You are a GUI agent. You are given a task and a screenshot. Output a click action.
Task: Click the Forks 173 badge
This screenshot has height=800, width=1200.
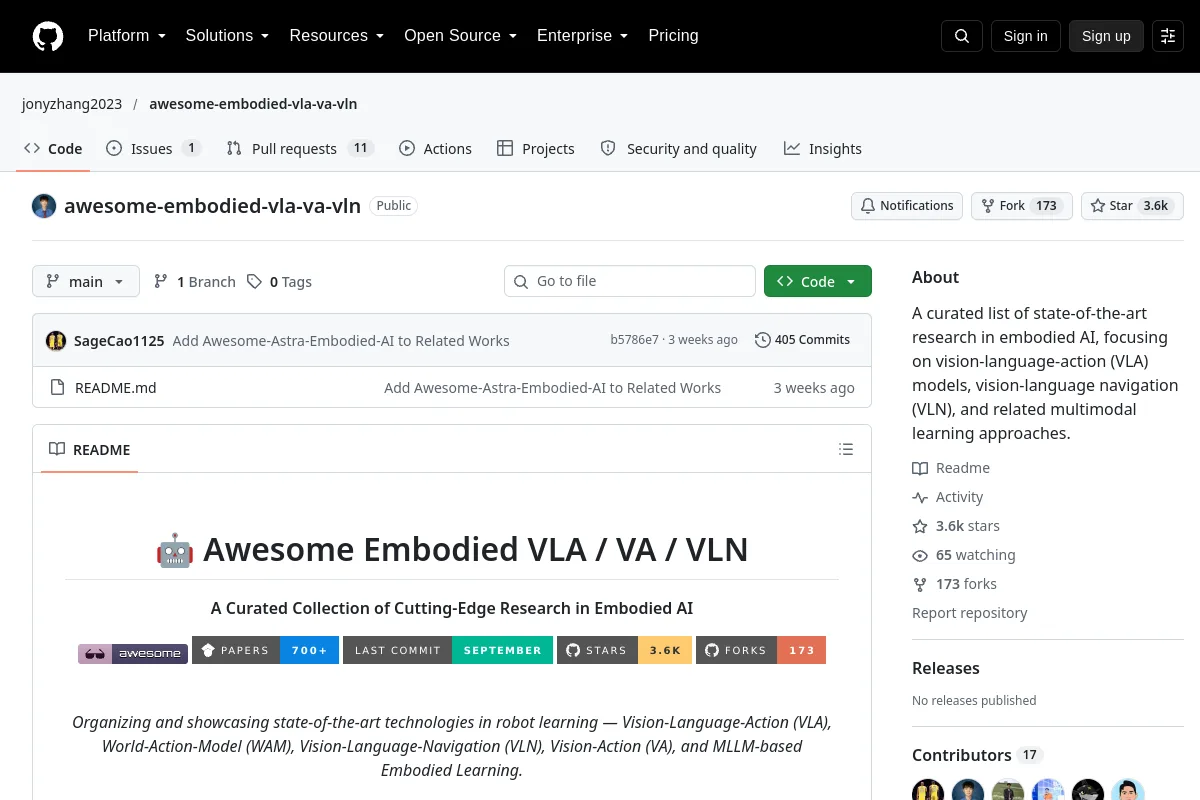point(761,650)
